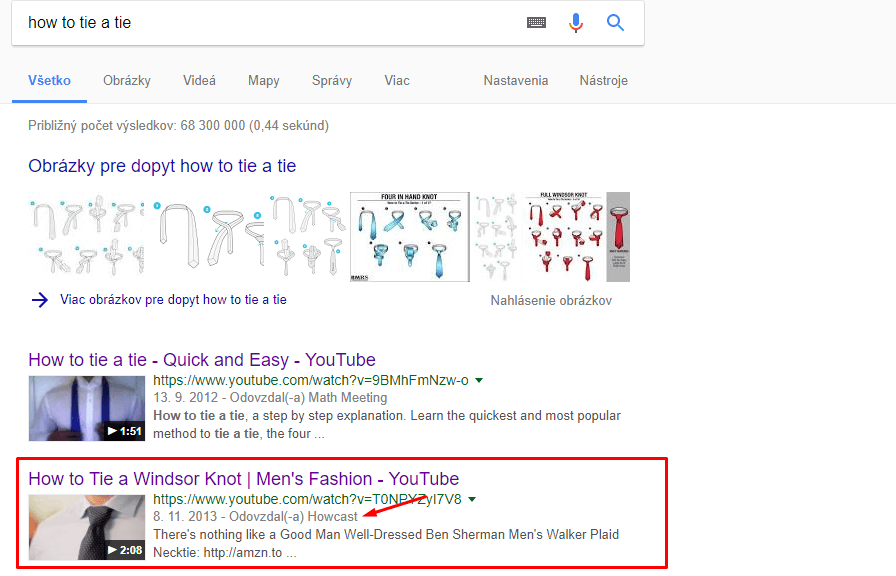Image resolution: width=896 pixels, height=576 pixels.
Task: Switch to the Videá tab
Action: 199,81
